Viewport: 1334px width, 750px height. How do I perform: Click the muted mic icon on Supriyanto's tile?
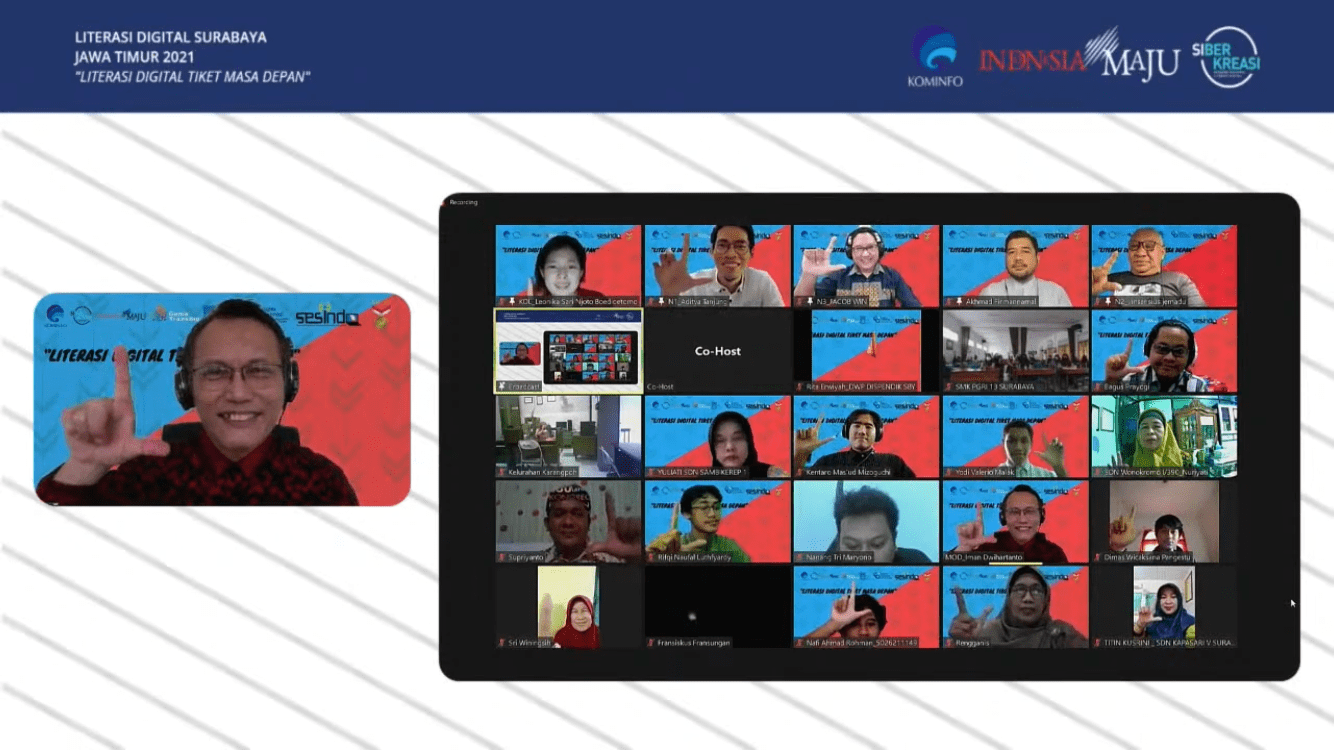pos(501,557)
